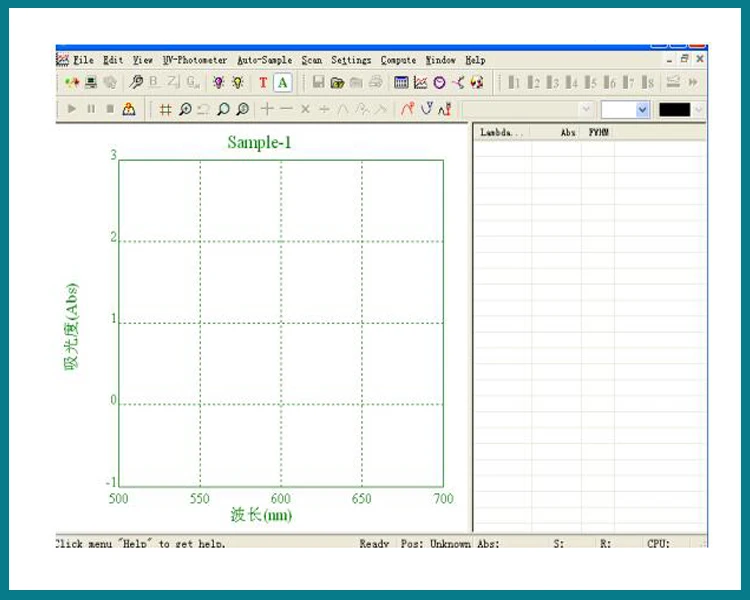
Task: Select cell position 6 button
Action: (610, 82)
